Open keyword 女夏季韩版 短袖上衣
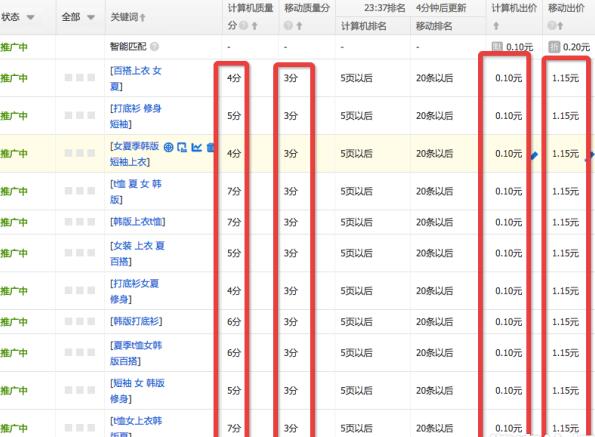595x437 pixels. click(134, 154)
